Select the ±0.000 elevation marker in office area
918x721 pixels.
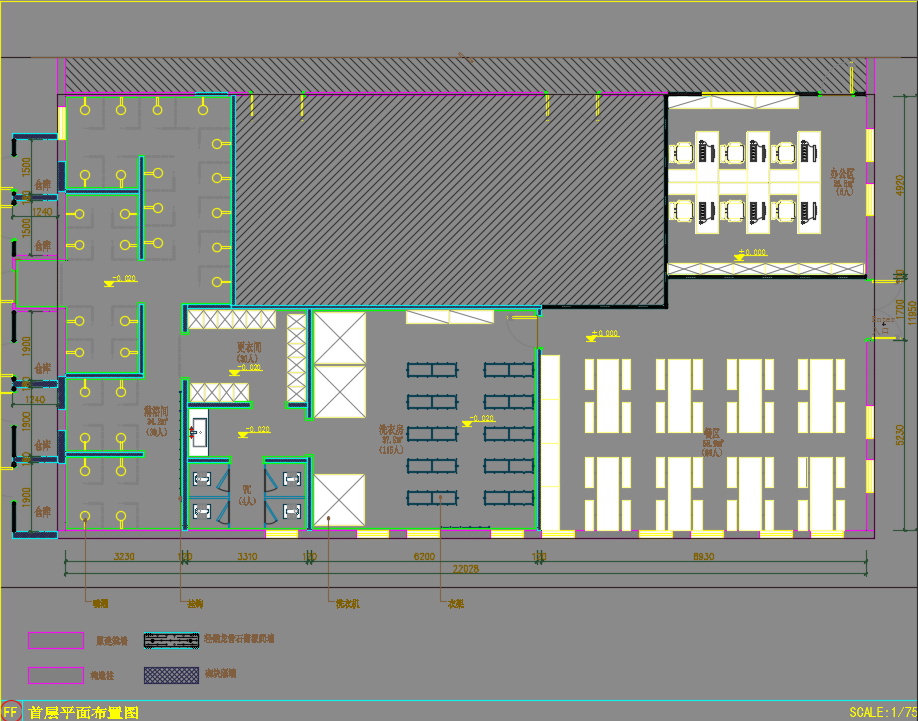click(x=751, y=253)
